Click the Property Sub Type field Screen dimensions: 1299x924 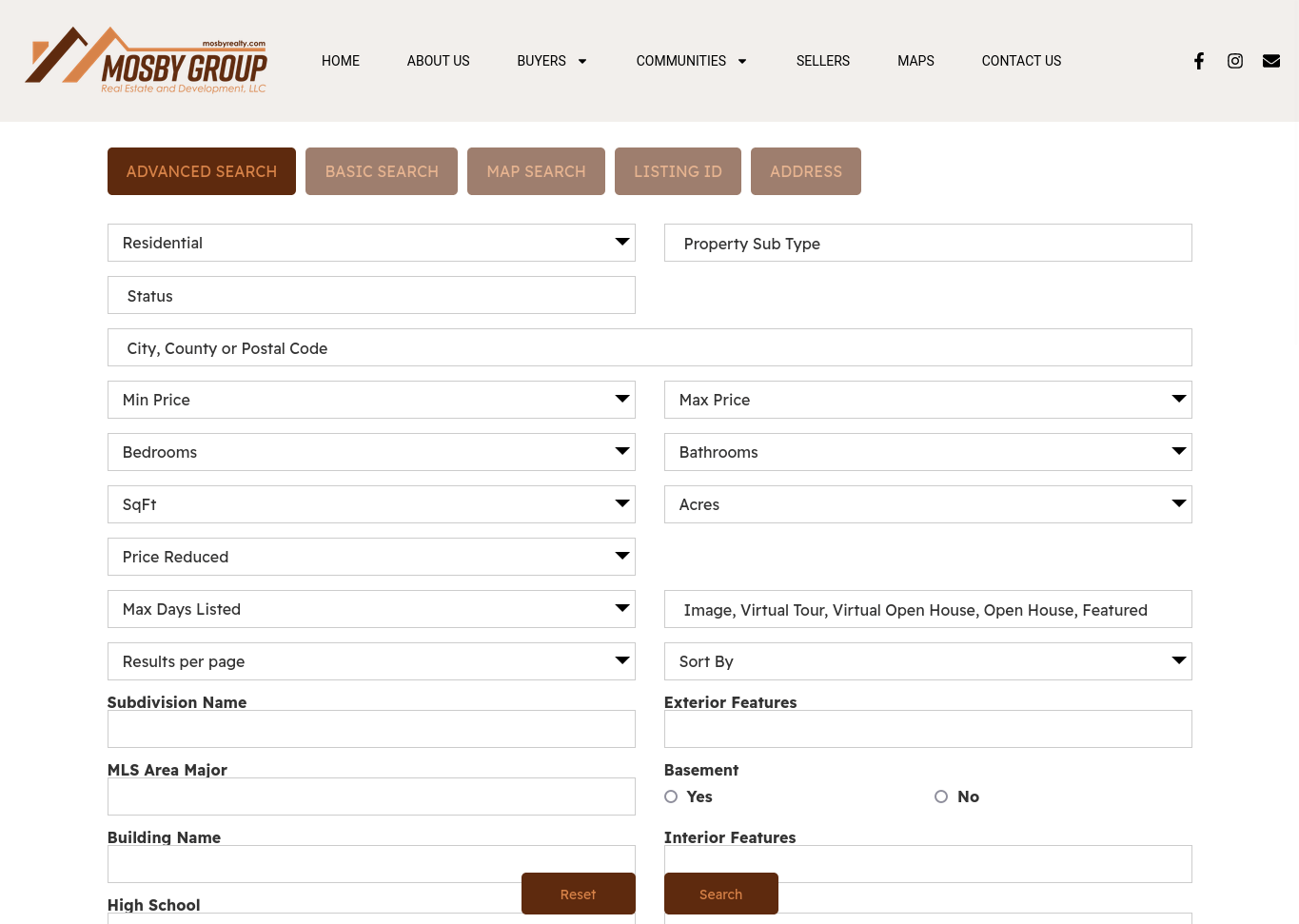coord(928,243)
